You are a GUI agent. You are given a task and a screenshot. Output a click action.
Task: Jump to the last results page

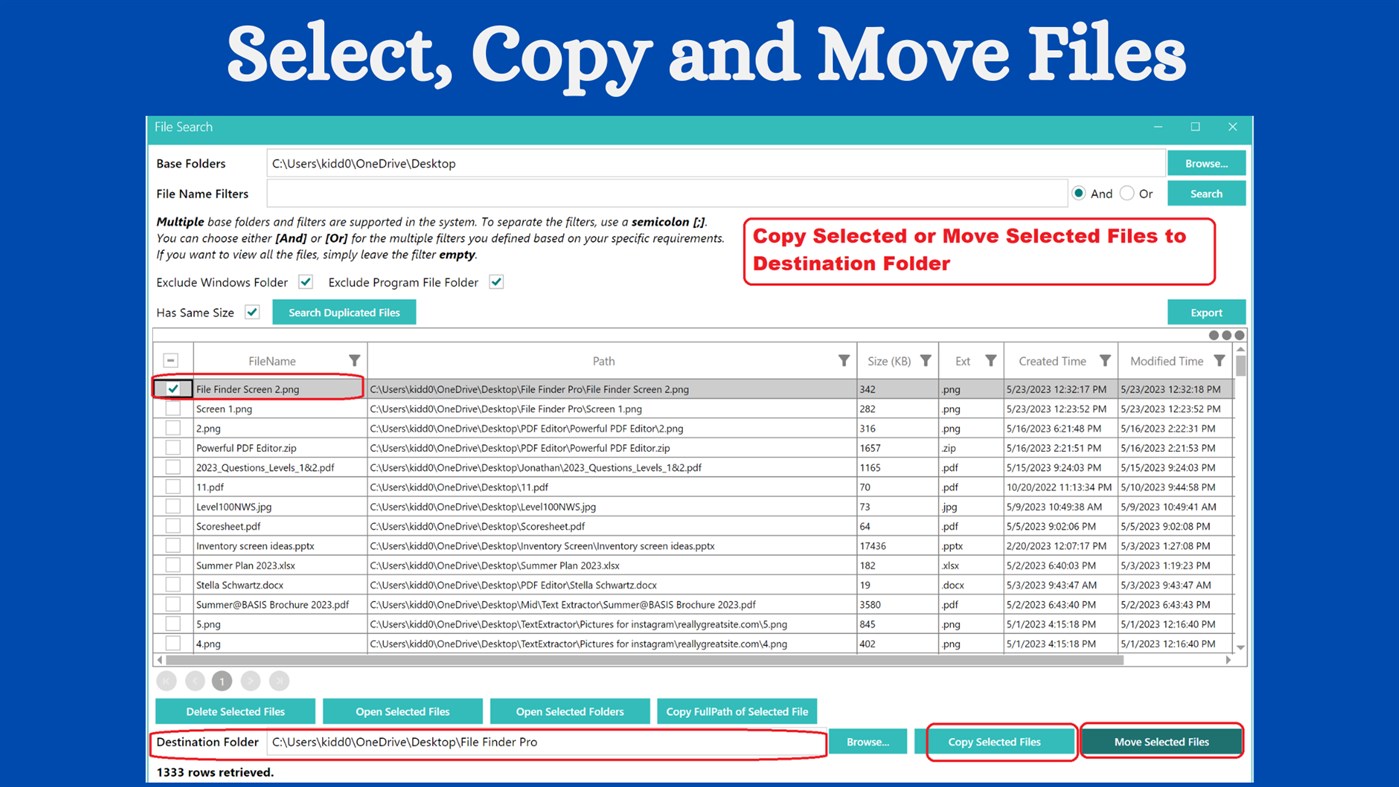(277, 680)
